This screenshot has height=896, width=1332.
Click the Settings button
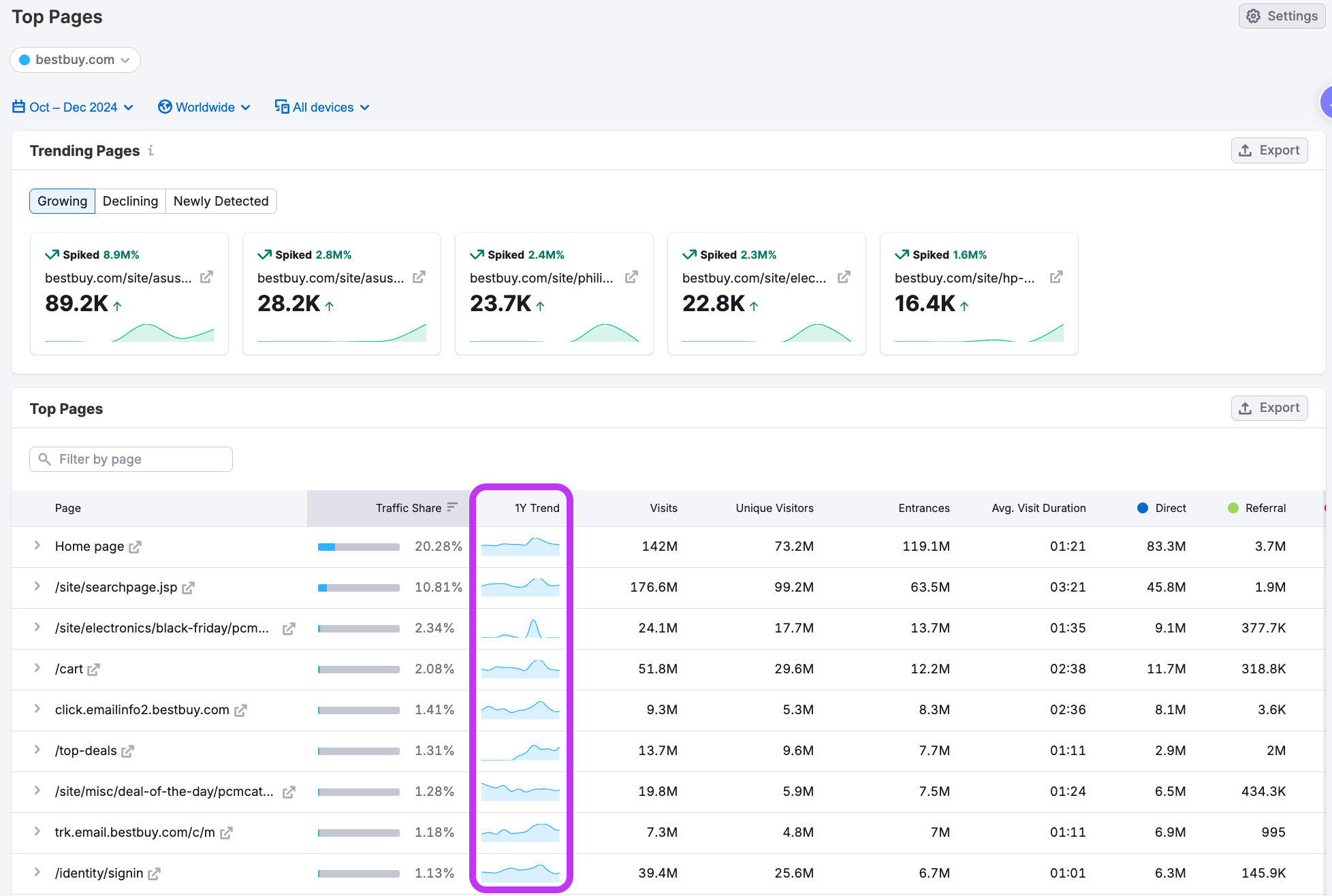click(1281, 16)
